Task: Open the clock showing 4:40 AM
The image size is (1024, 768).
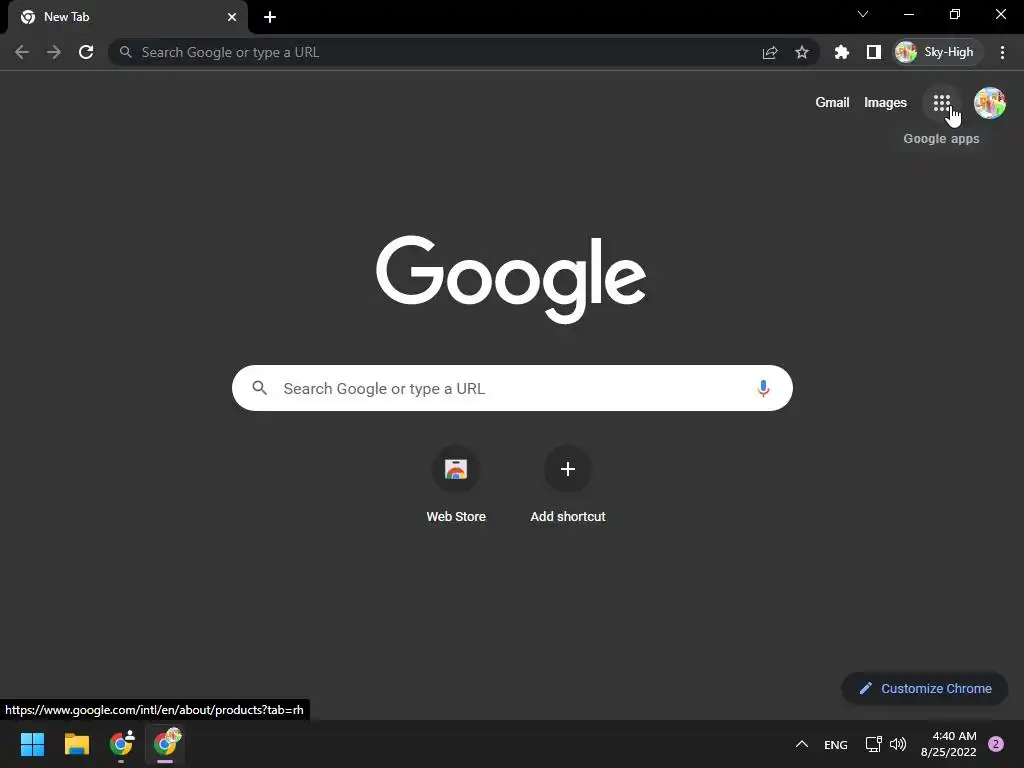Action: click(948, 744)
